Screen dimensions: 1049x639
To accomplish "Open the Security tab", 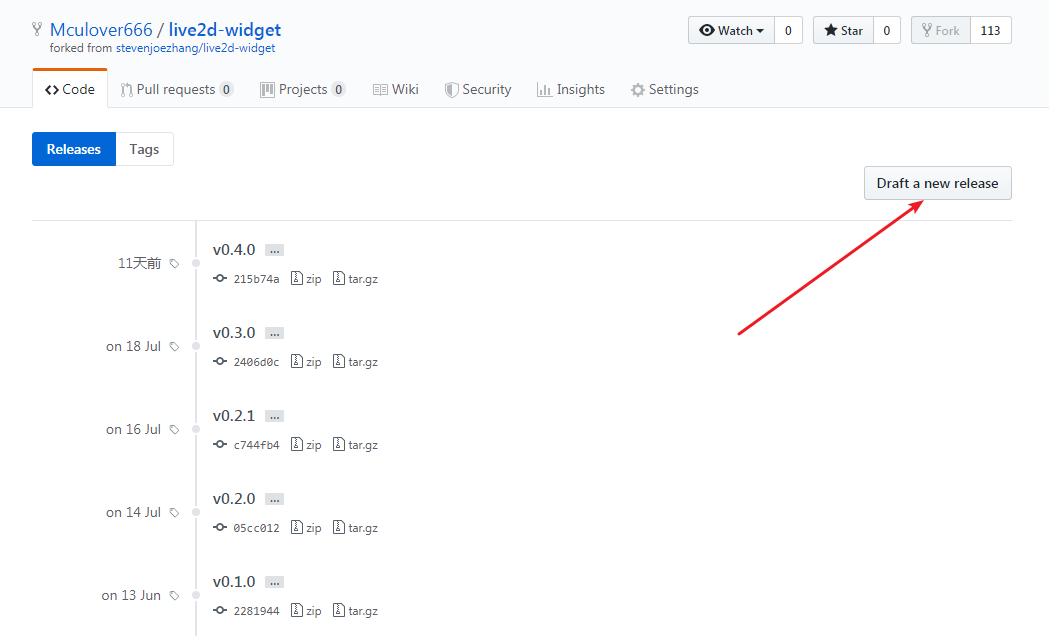I will [x=478, y=90].
